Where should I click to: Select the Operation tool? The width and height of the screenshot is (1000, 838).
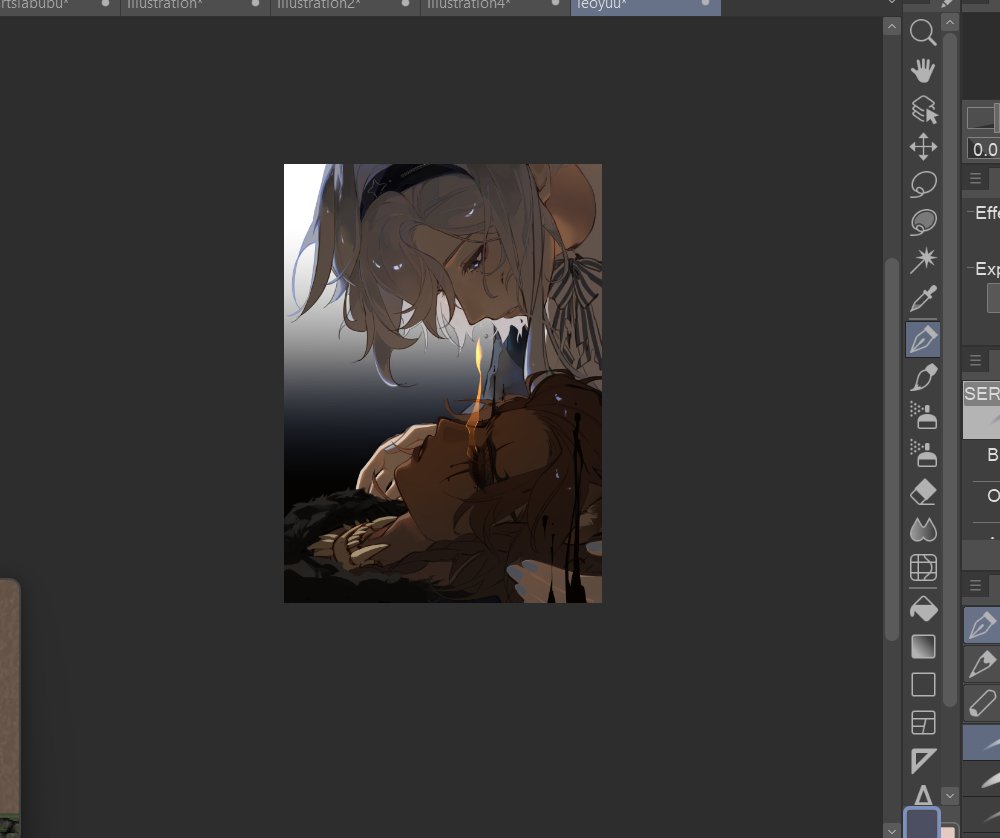point(923,108)
